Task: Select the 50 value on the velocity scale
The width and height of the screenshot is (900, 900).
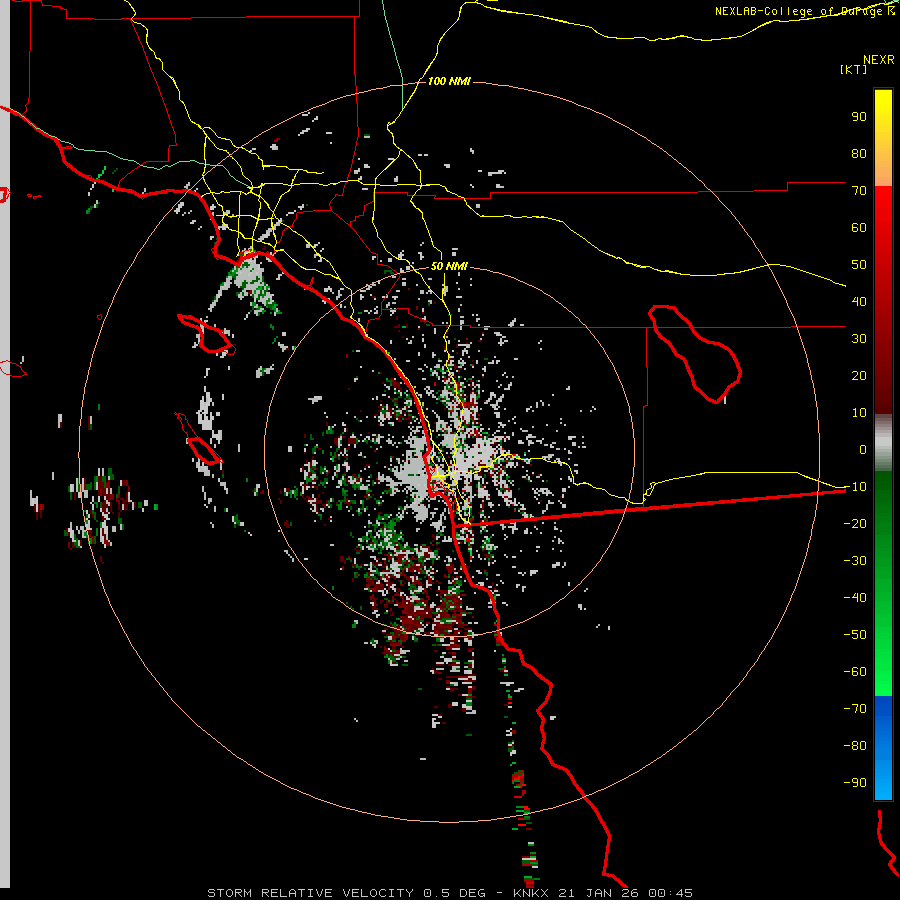Action: tap(859, 265)
